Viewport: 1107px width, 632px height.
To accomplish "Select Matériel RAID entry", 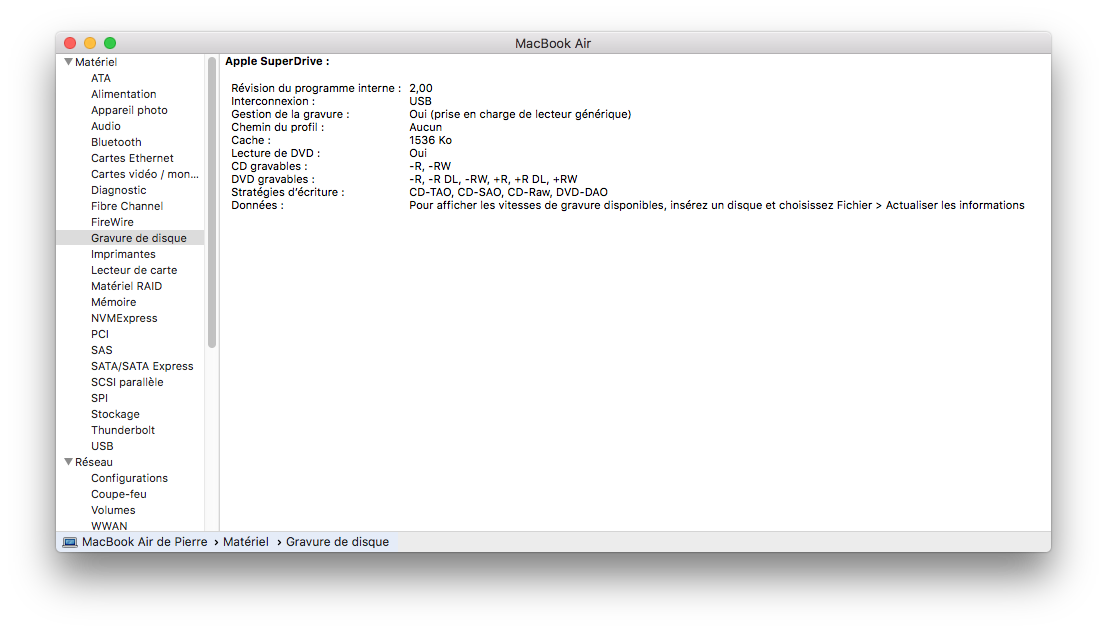I will [126, 286].
